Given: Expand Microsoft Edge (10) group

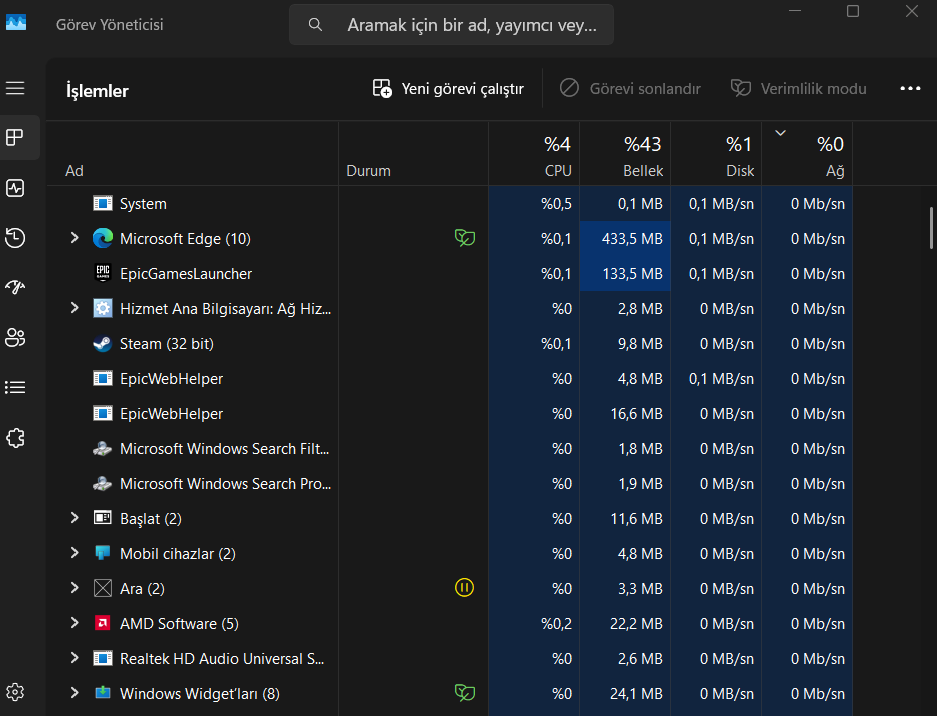Looking at the screenshot, I should pos(75,238).
